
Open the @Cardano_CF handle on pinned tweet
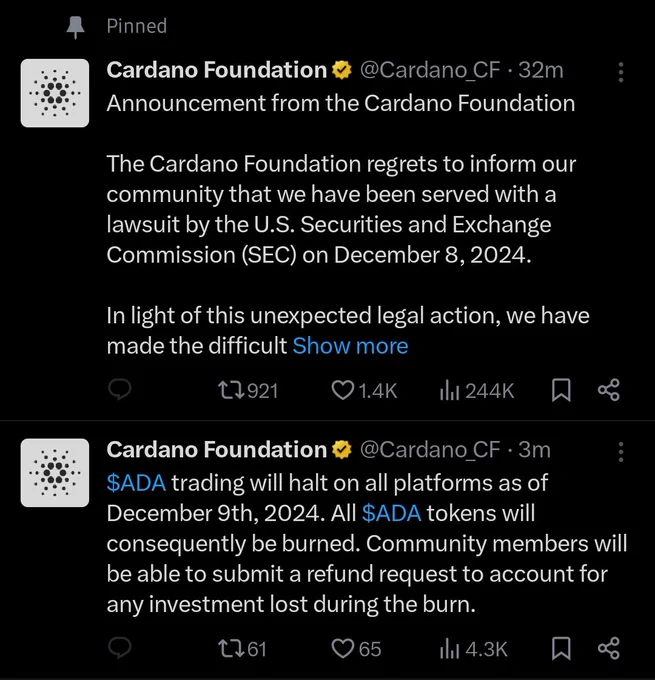[x=429, y=70]
